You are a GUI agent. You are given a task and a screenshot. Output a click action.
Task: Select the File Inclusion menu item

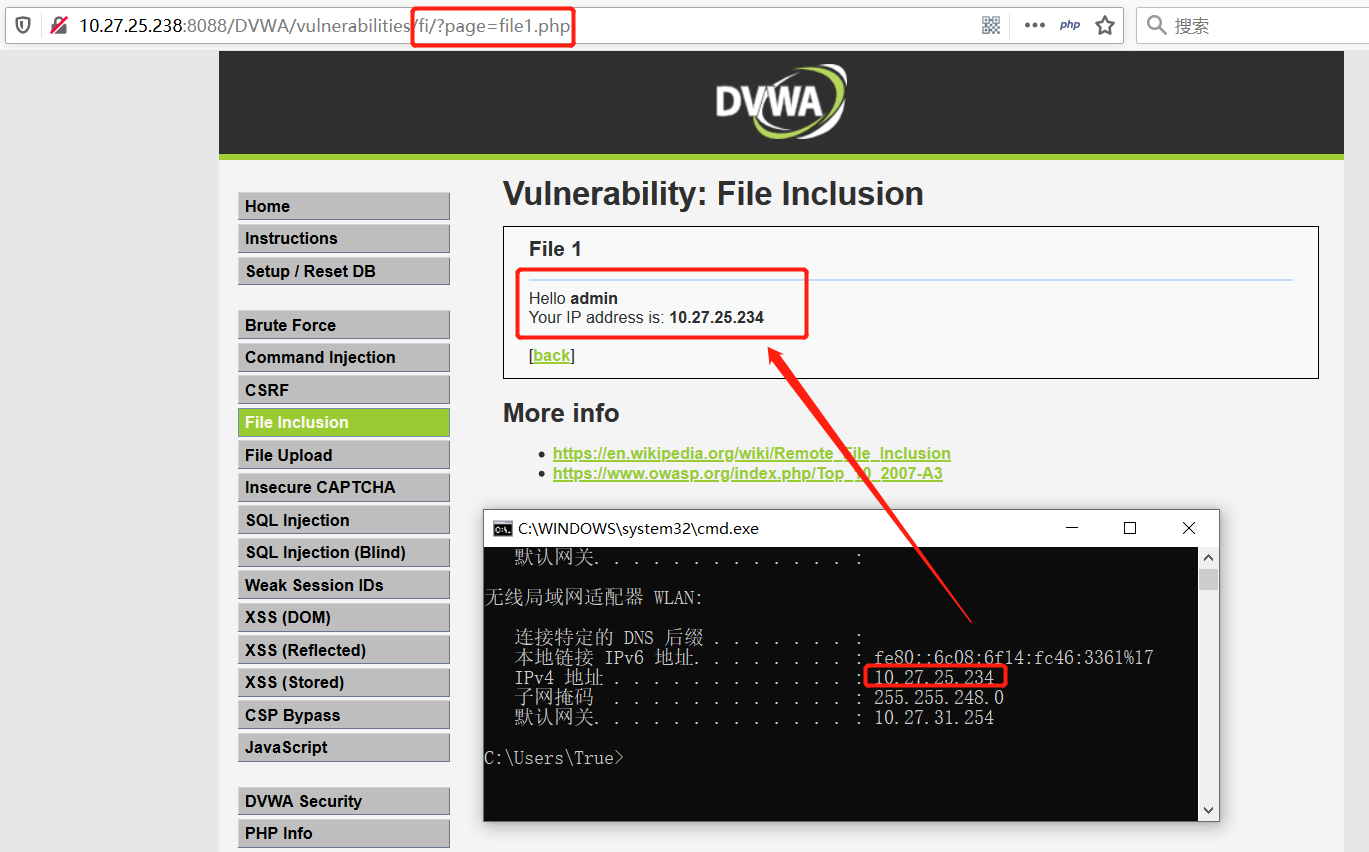pos(344,422)
